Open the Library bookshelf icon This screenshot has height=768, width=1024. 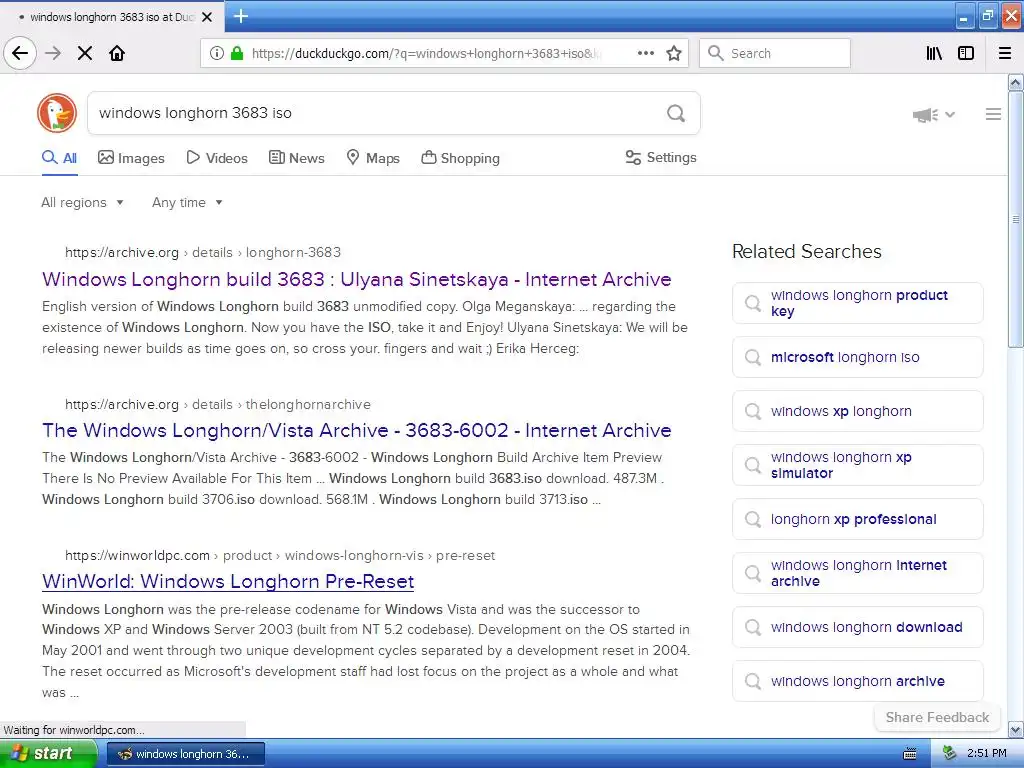coord(934,53)
